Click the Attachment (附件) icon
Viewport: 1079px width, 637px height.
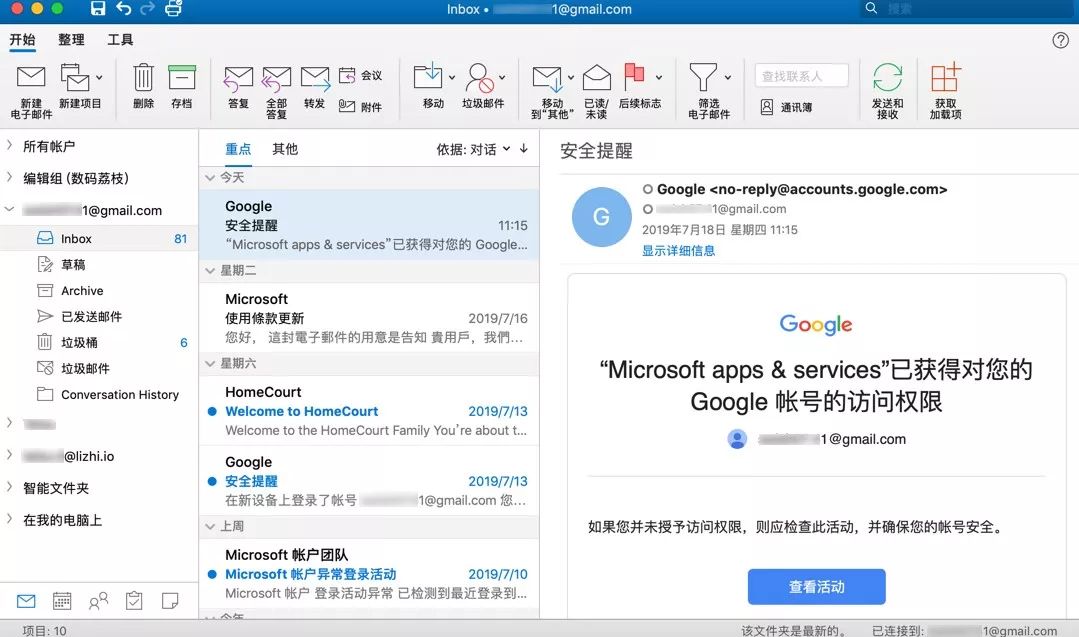(x=348, y=107)
